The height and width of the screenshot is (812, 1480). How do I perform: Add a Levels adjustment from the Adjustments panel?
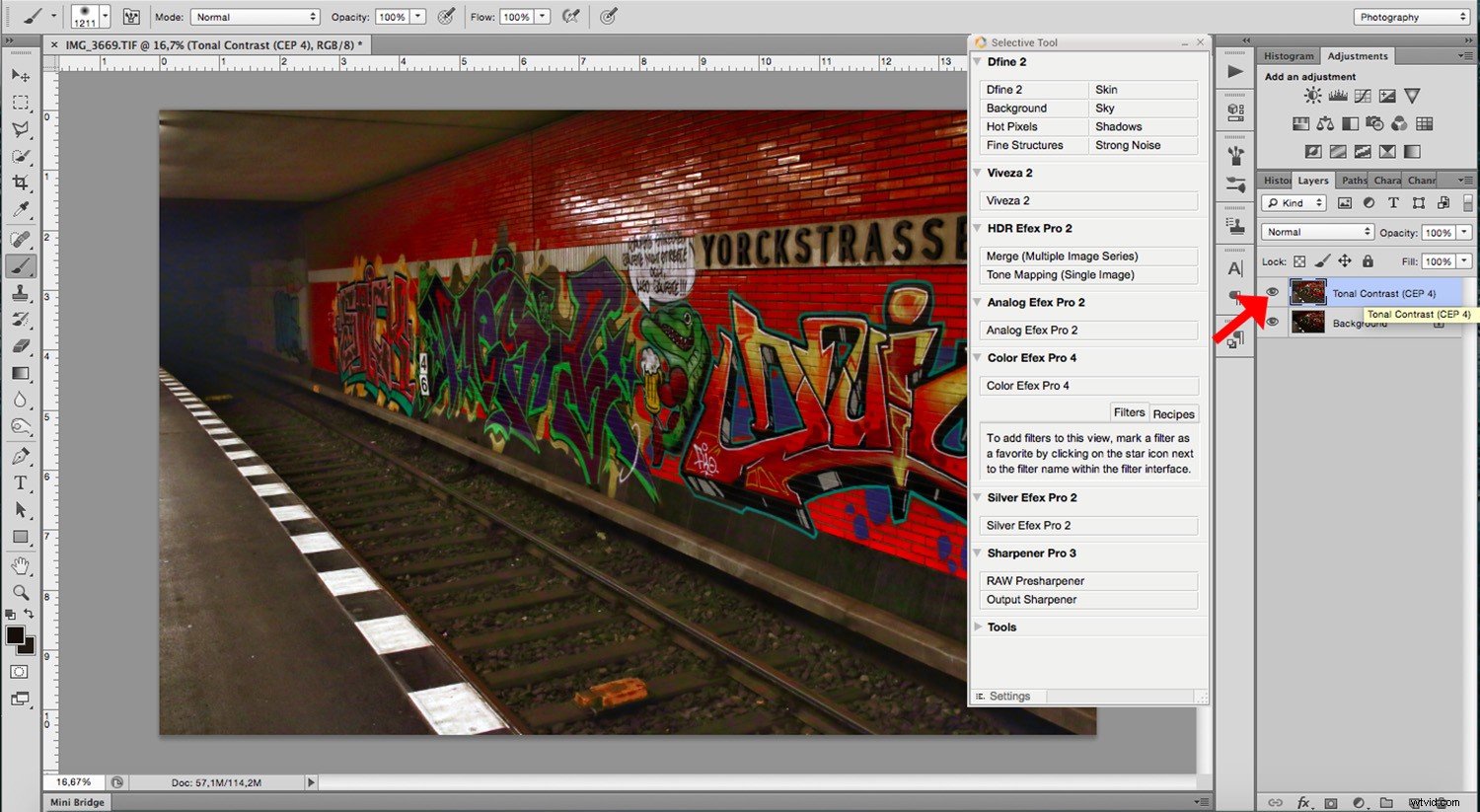pyautogui.click(x=1338, y=96)
